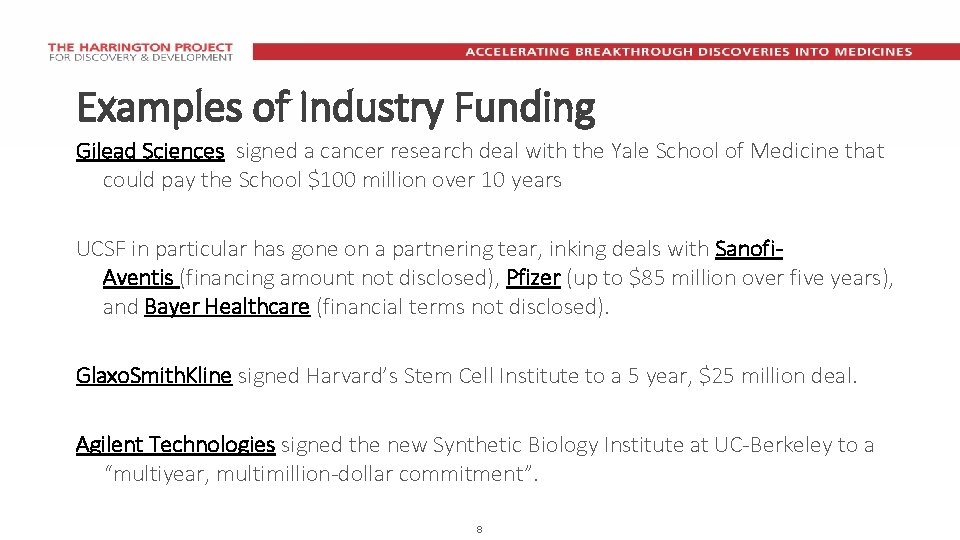Click the red 'Accelerating Breakthrough Discoveries' banner text
The height and width of the screenshot is (540, 960).
(x=688, y=52)
